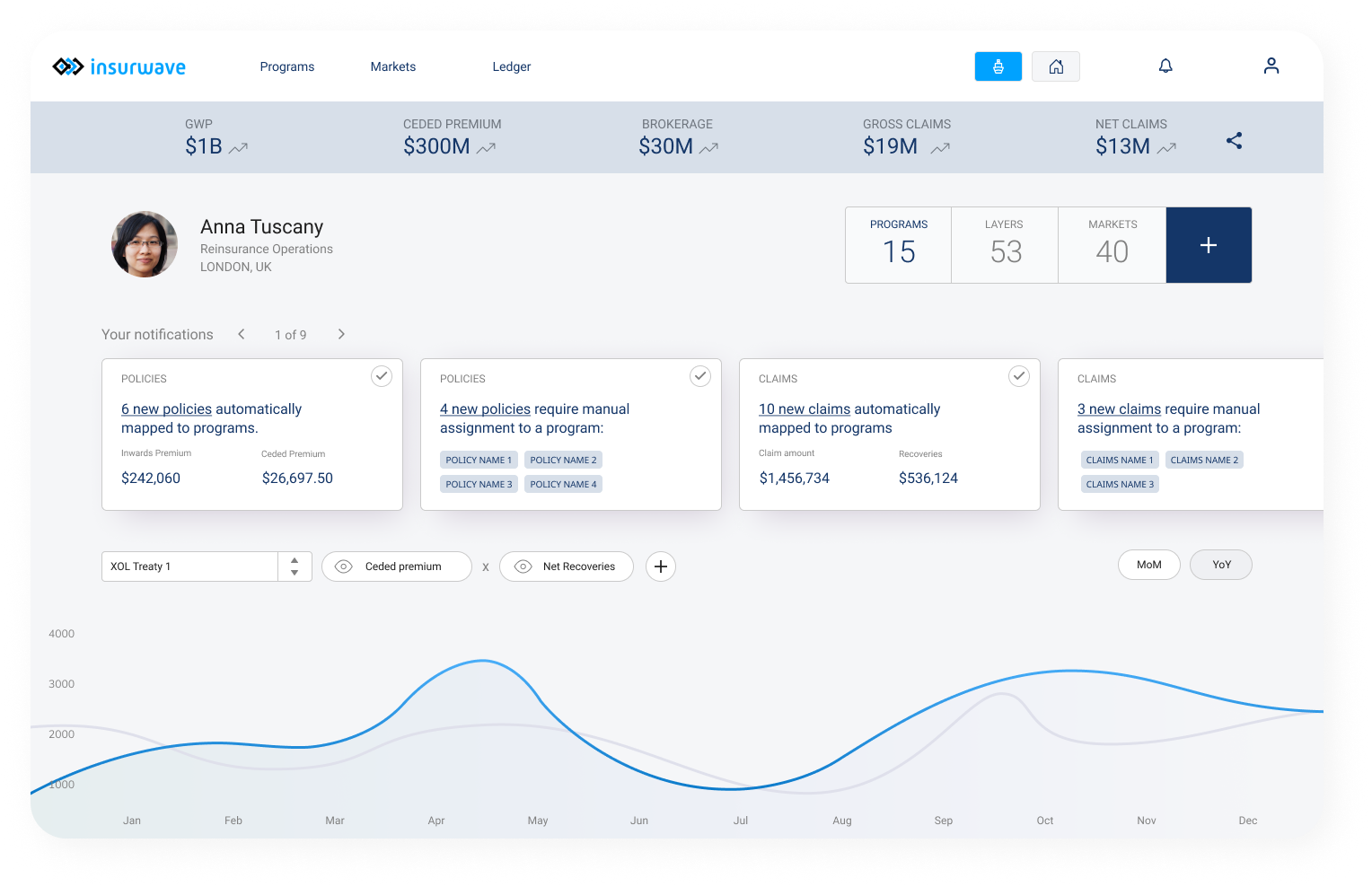Switch chart to YoY comparison
This screenshot has width=1372, height=887.
click(1221, 565)
